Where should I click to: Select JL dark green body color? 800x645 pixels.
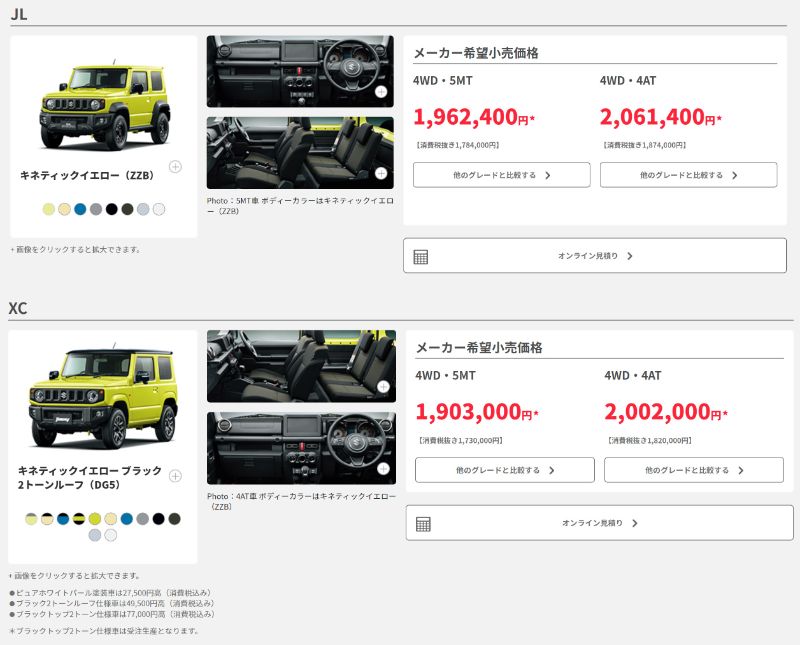coord(128,209)
